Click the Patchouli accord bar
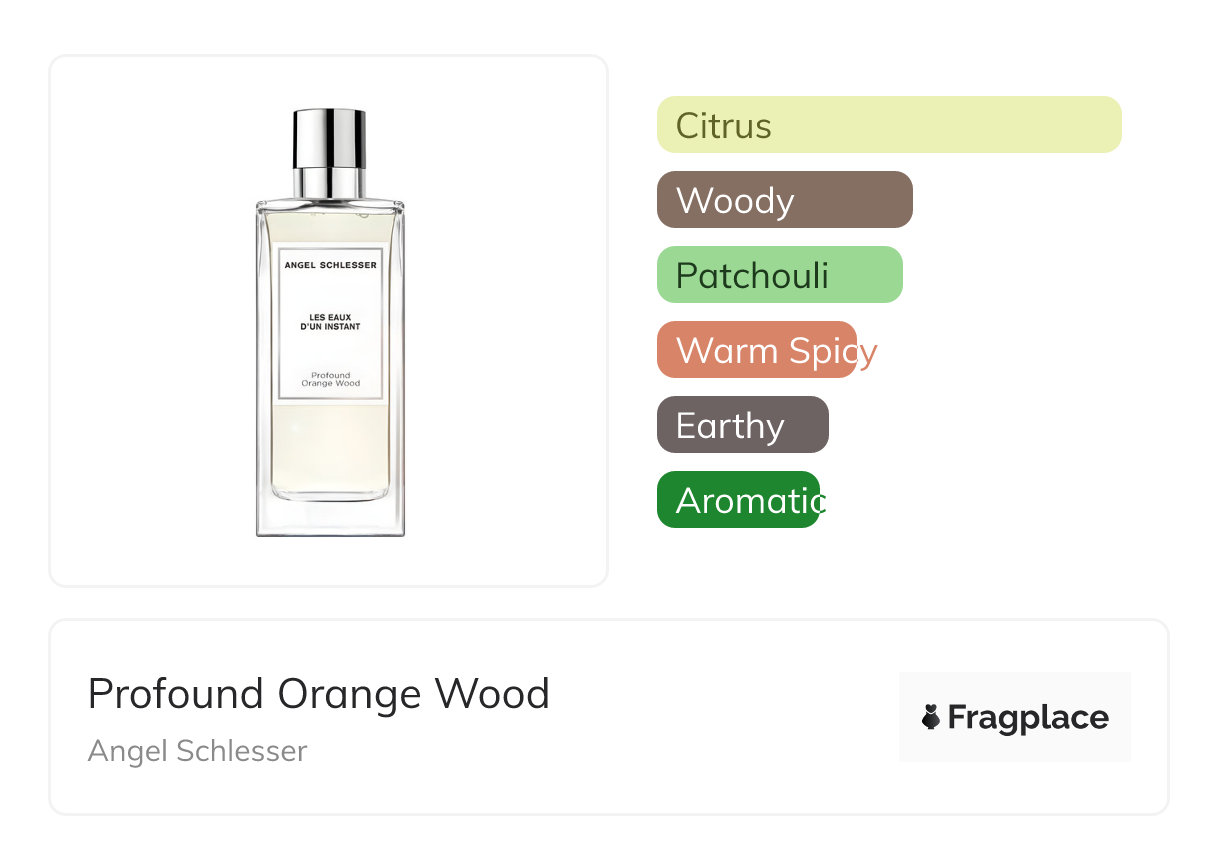1218x864 pixels. pos(779,275)
